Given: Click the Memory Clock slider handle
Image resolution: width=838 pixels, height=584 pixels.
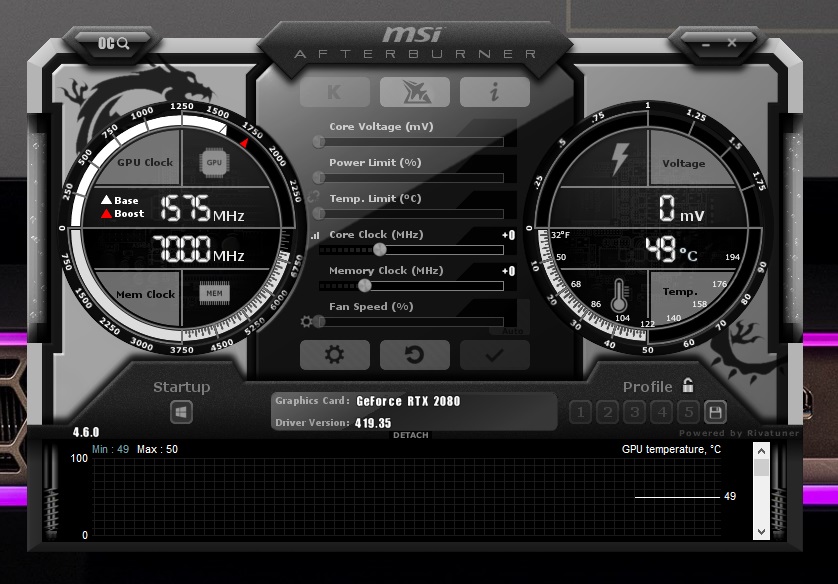Looking at the screenshot, I should click(x=364, y=286).
